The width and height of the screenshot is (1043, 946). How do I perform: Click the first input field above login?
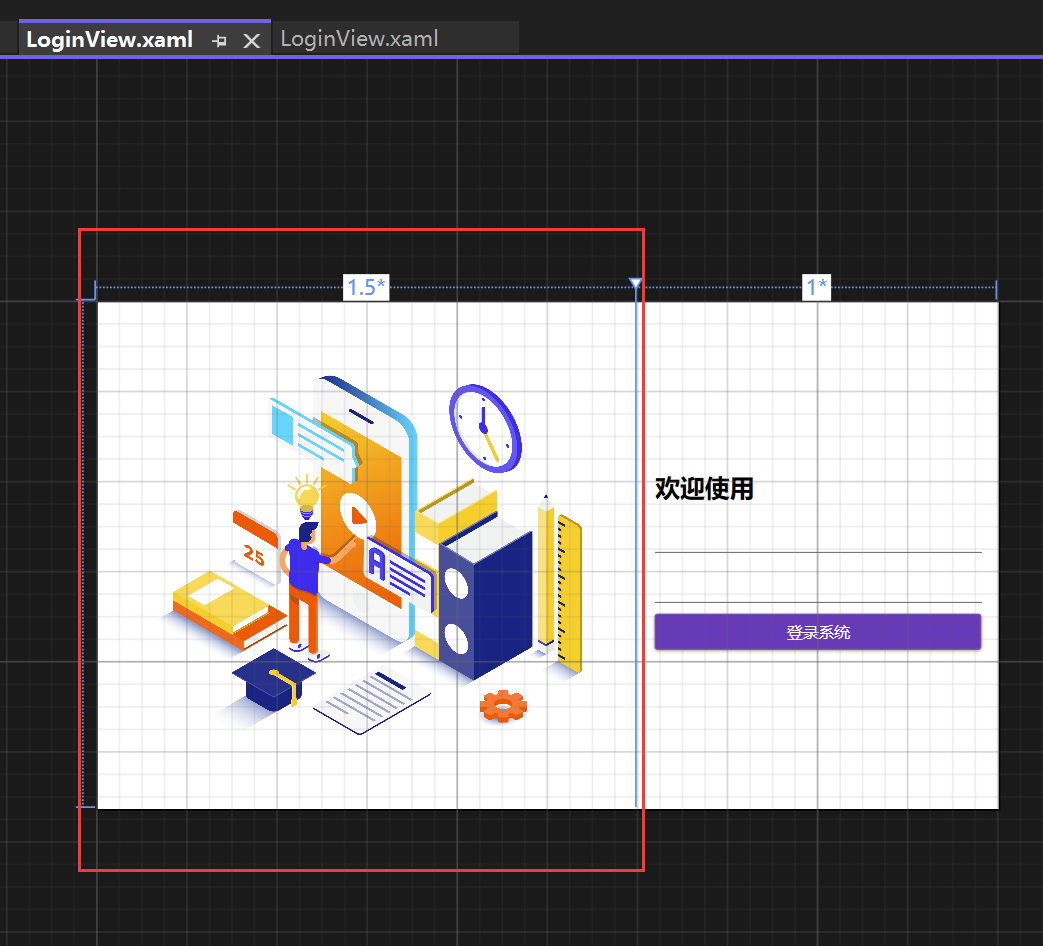(x=818, y=540)
